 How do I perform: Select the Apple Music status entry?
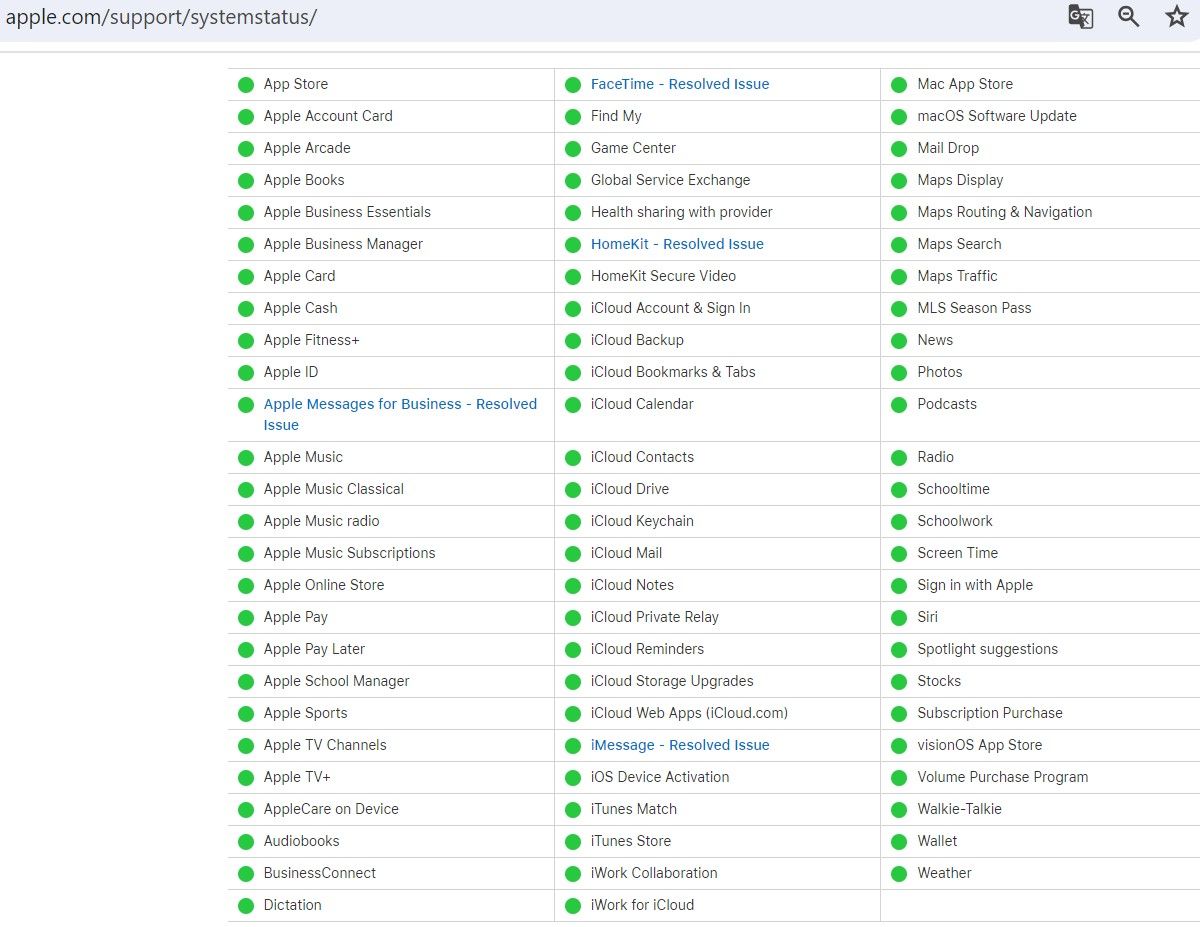(302, 457)
